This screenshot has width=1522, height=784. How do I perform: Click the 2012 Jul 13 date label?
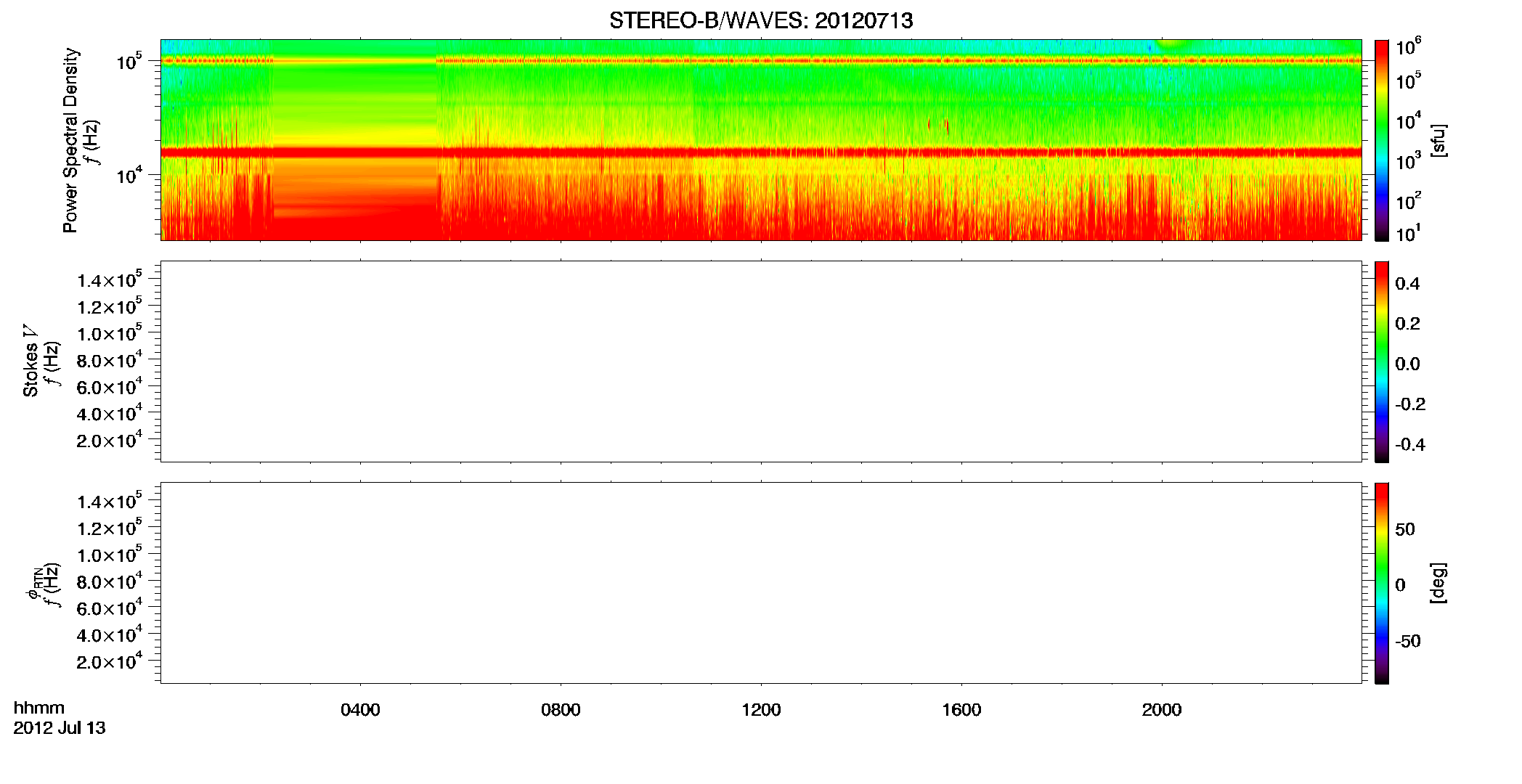pyautogui.click(x=60, y=728)
